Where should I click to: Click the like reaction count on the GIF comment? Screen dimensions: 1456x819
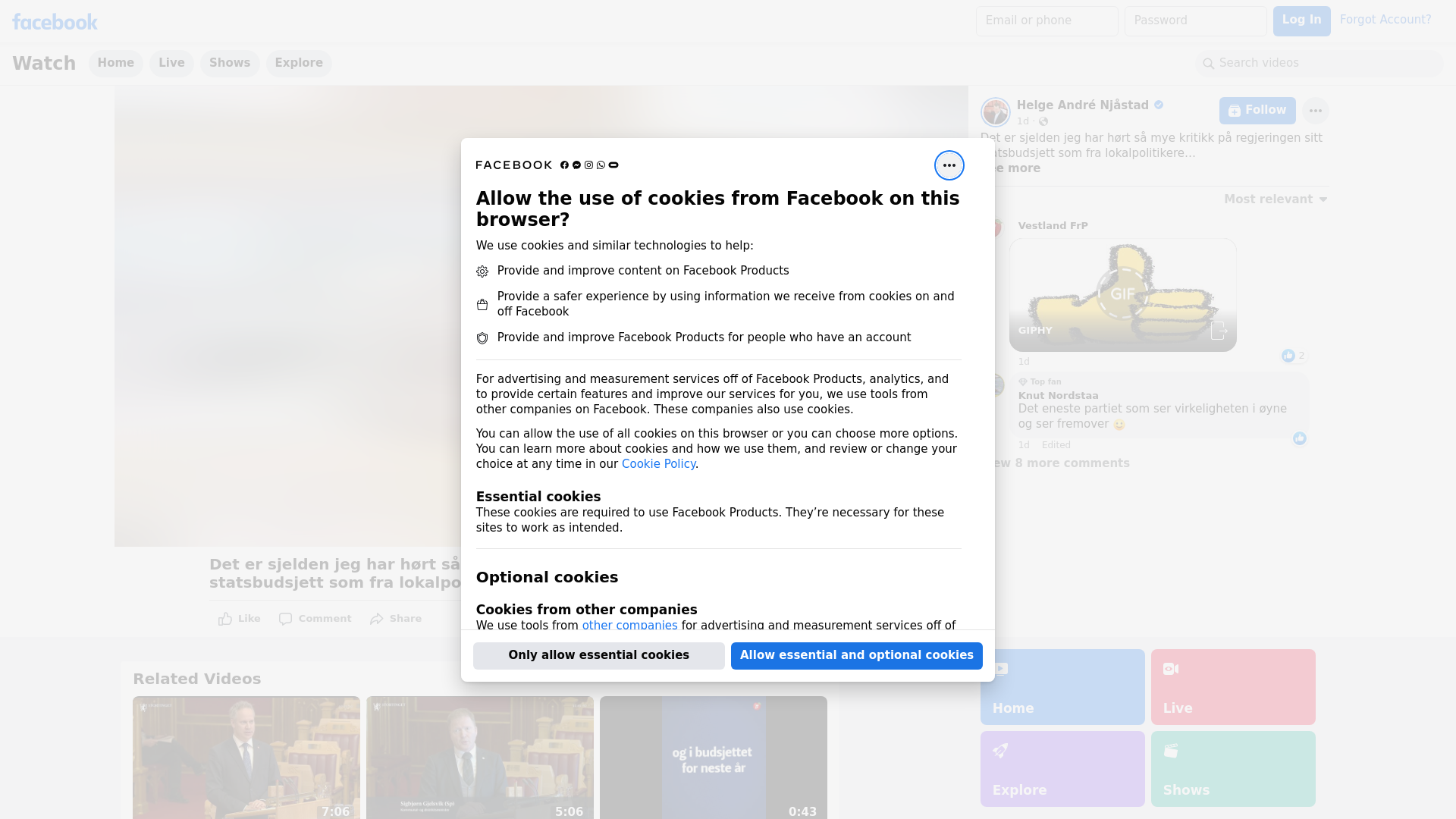1294,356
